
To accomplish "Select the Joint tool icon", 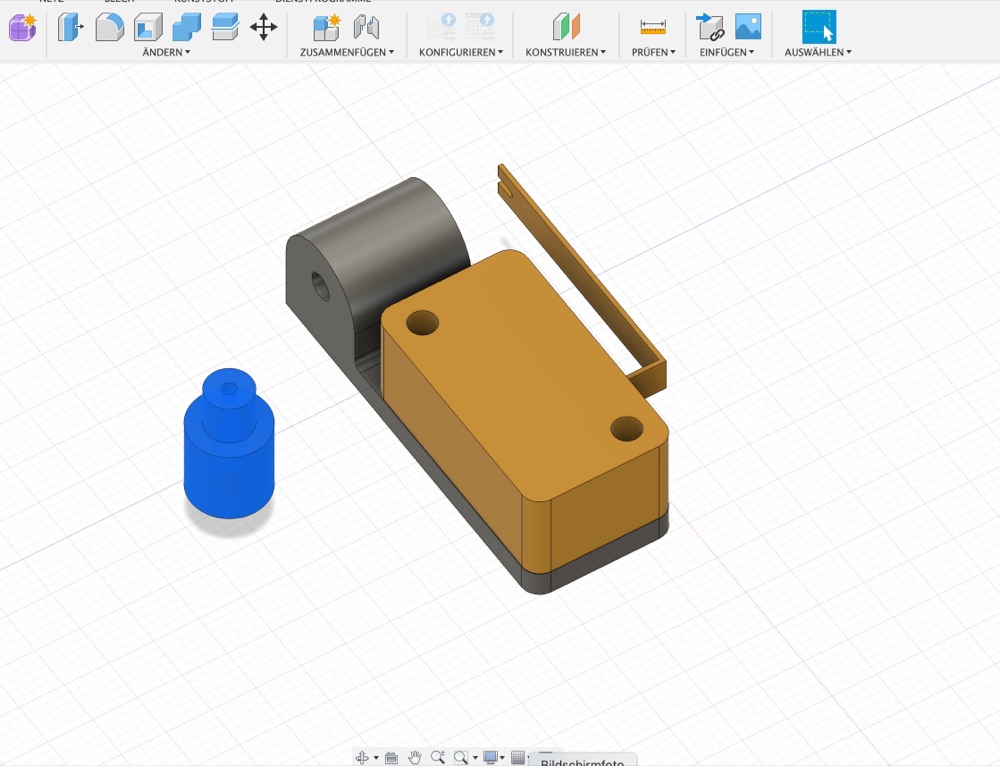I will click(366, 27).
